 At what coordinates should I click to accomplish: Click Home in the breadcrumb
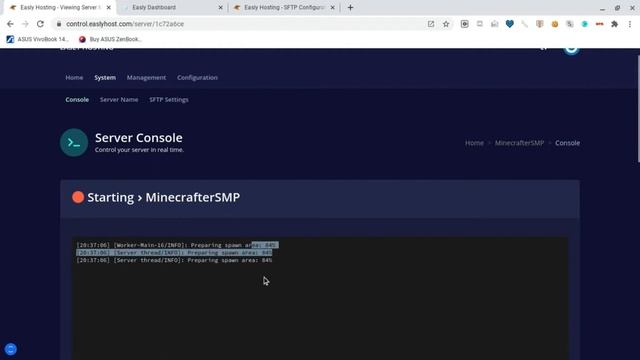[x=474, y=143]
